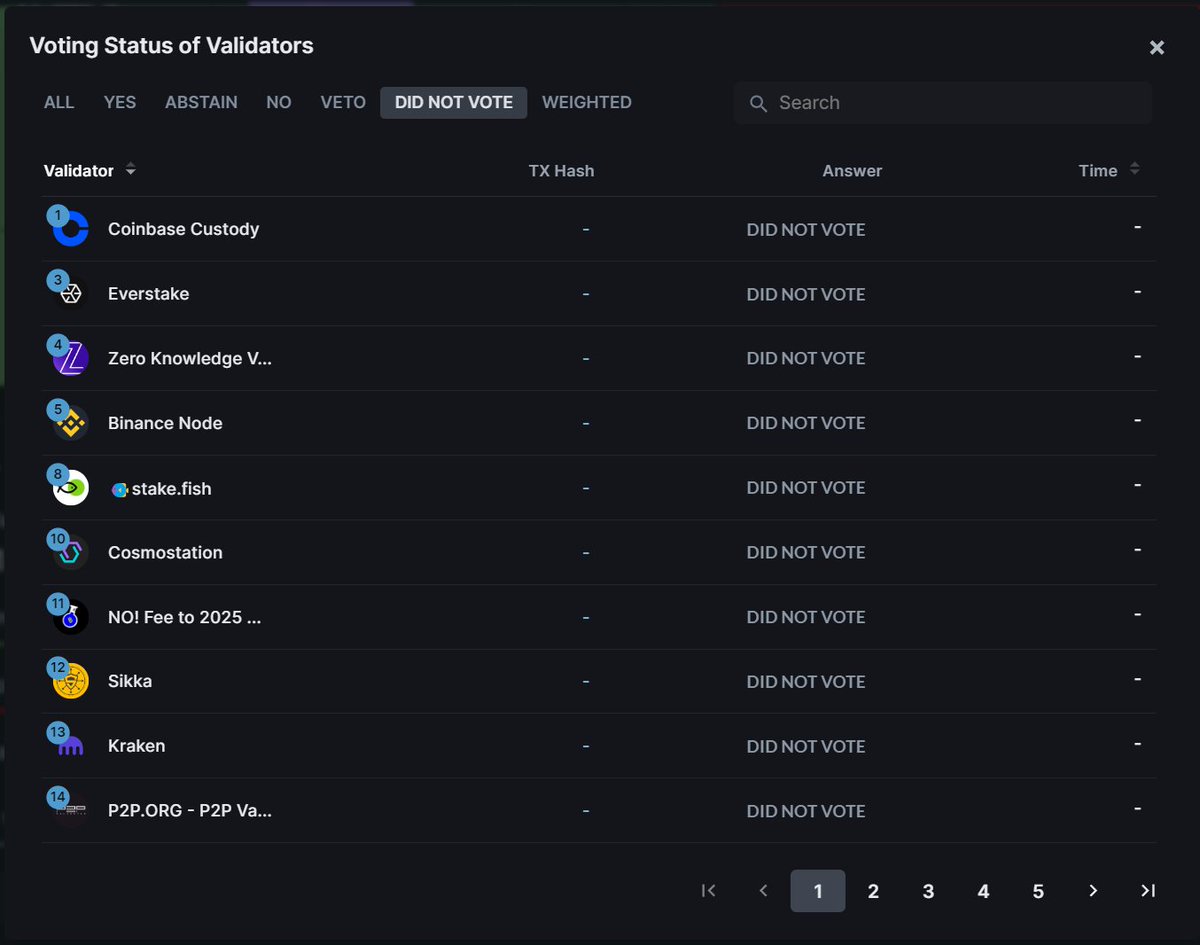Click the Sikka validator logo
The width and height of the screenshot is (1200, 945).
(71, 681)
